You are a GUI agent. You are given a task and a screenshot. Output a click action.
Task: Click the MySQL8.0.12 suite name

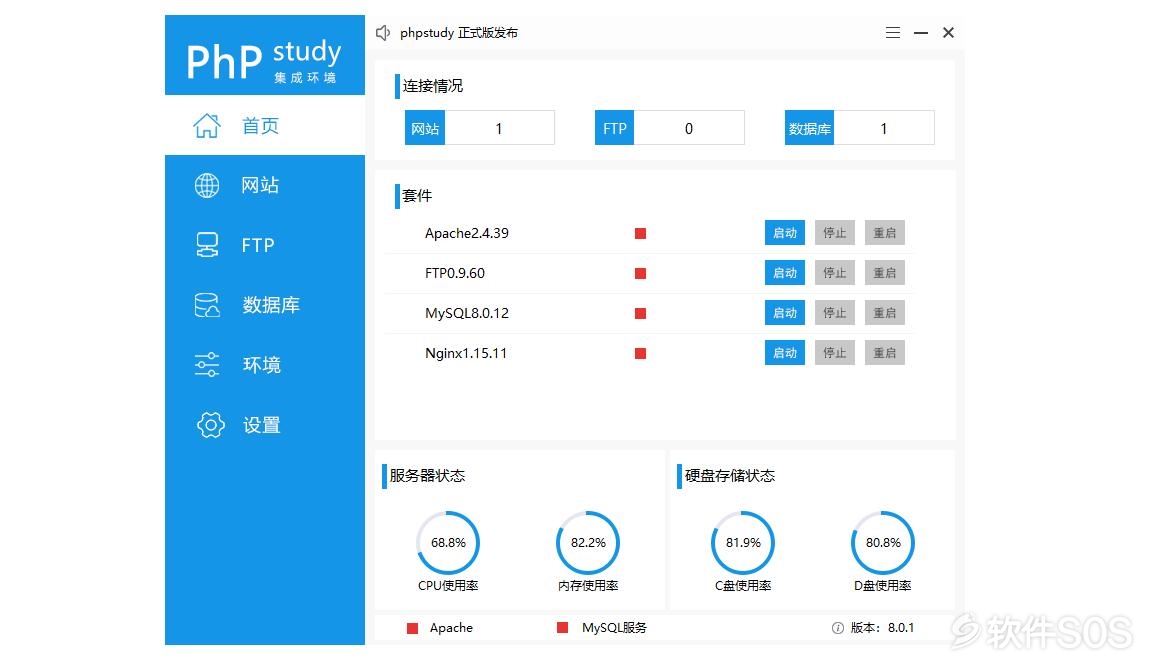click(x=467, y=313)
